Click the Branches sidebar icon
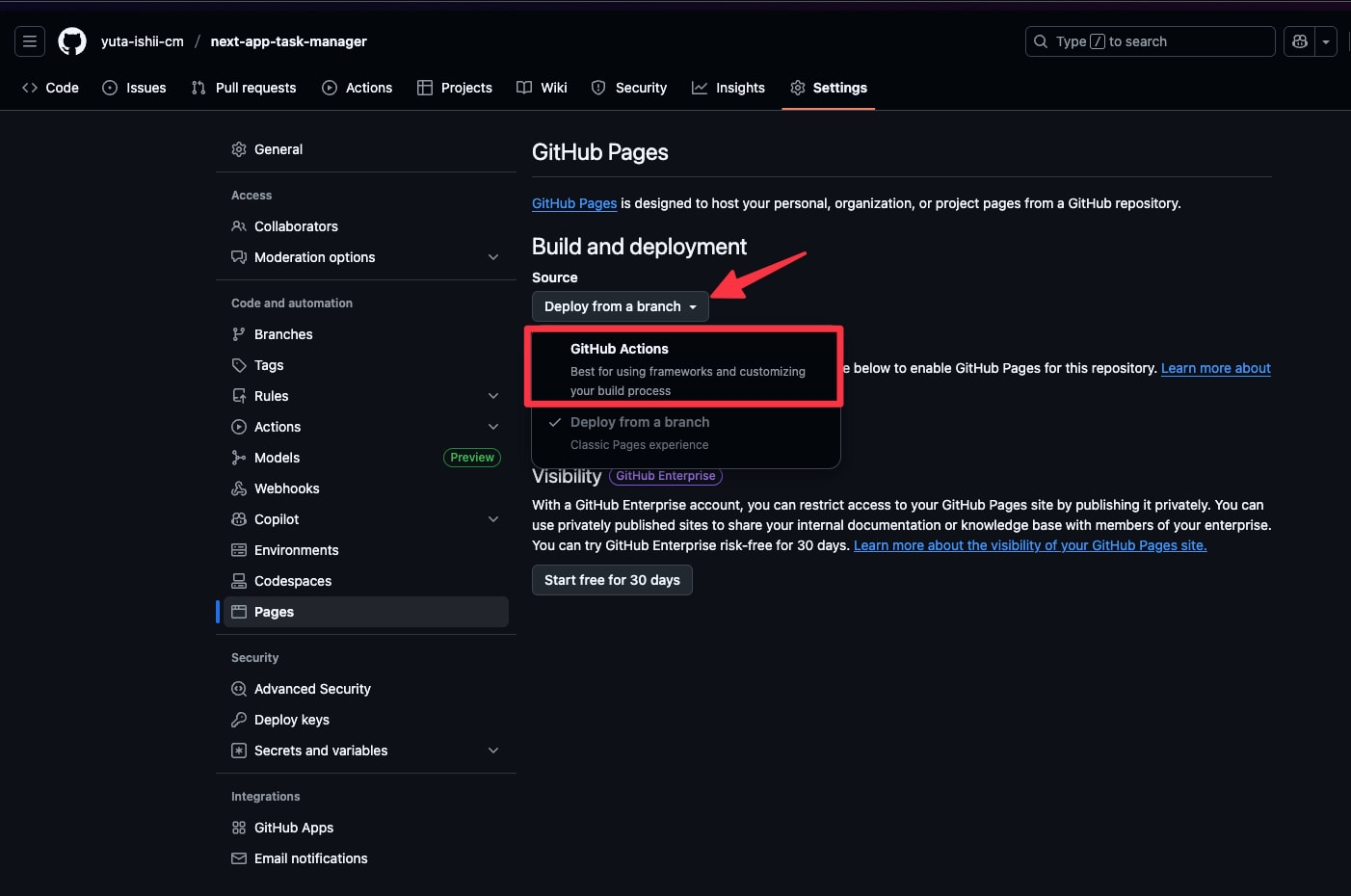 (x=239, y=334)
